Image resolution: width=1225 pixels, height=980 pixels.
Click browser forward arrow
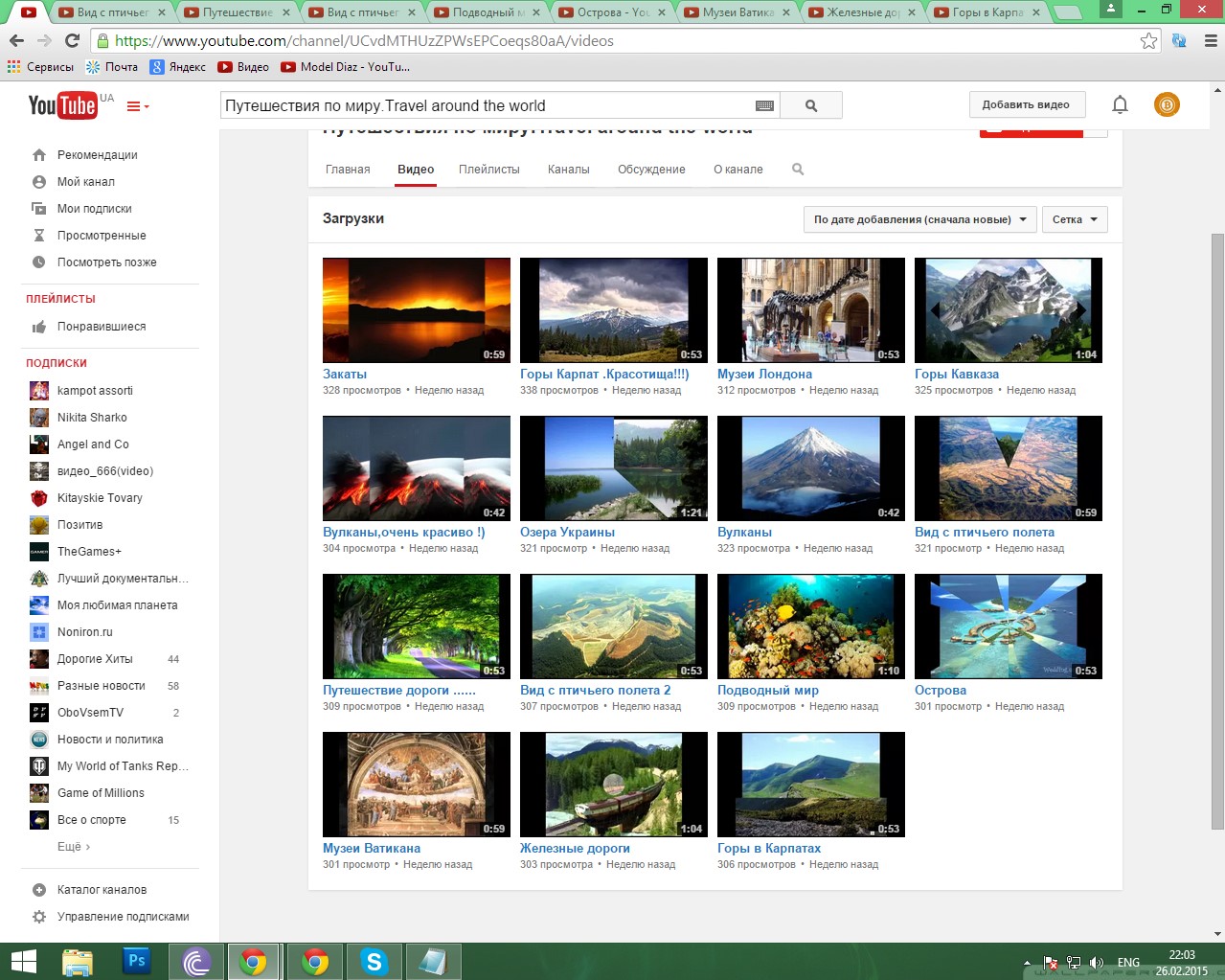pyautogui.click(x=44, y=40)
